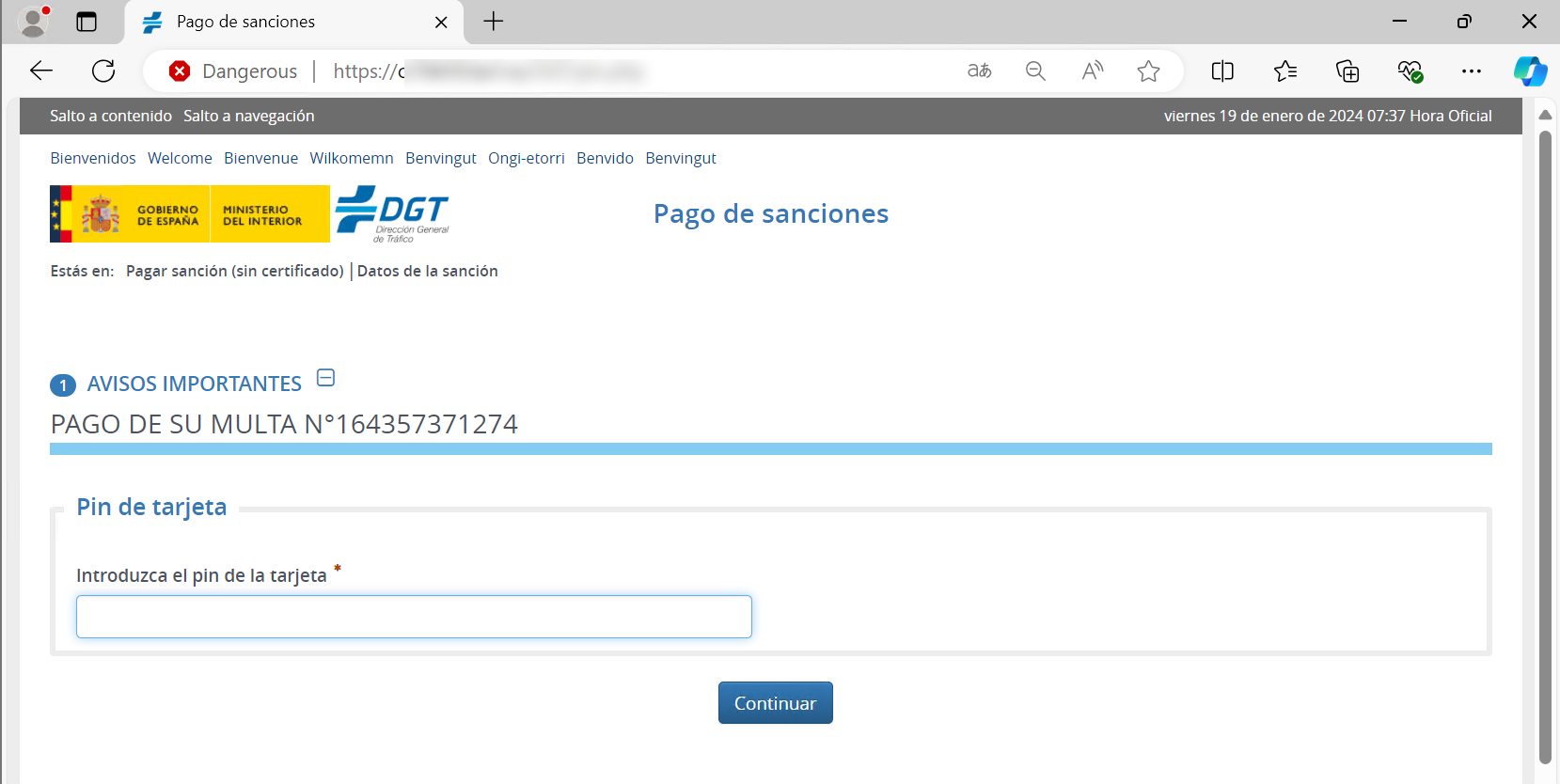Image resolution: width=1560 pixels, height=784 pixels.
Task: Open Browser essentials heart icon
Action: coord(1410,71)
